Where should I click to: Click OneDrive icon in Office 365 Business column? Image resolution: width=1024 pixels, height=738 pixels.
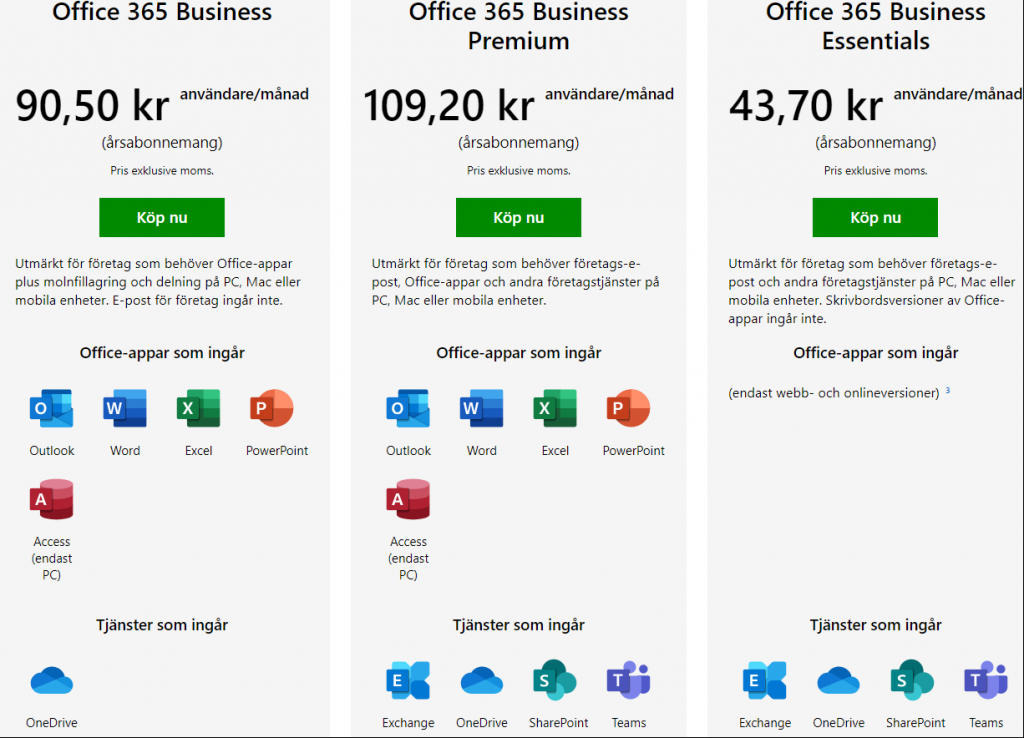click(52, 681)
